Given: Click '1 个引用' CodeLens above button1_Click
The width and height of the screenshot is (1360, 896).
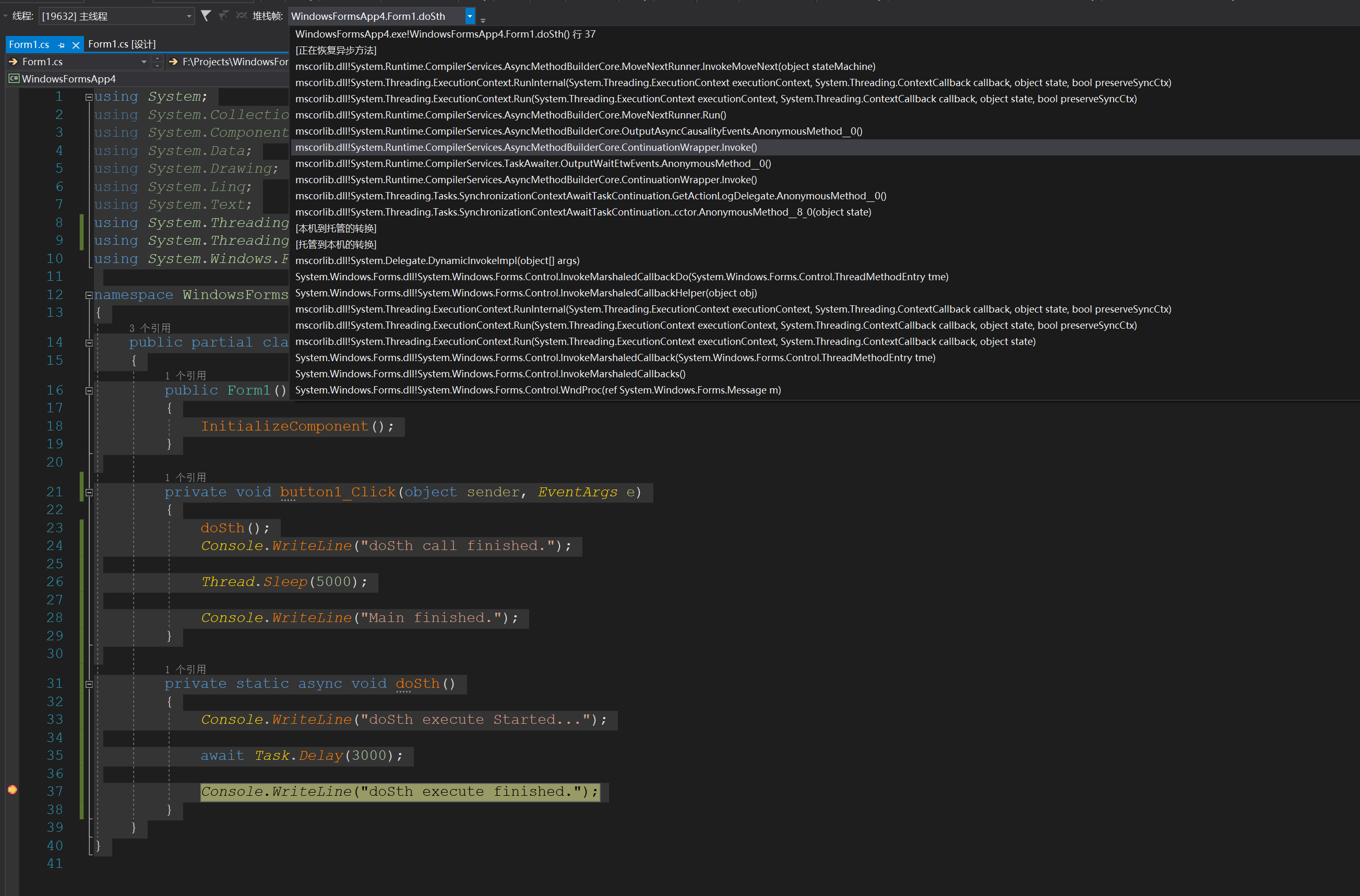Looking at the screenshot, I should [x=185, y=477].
